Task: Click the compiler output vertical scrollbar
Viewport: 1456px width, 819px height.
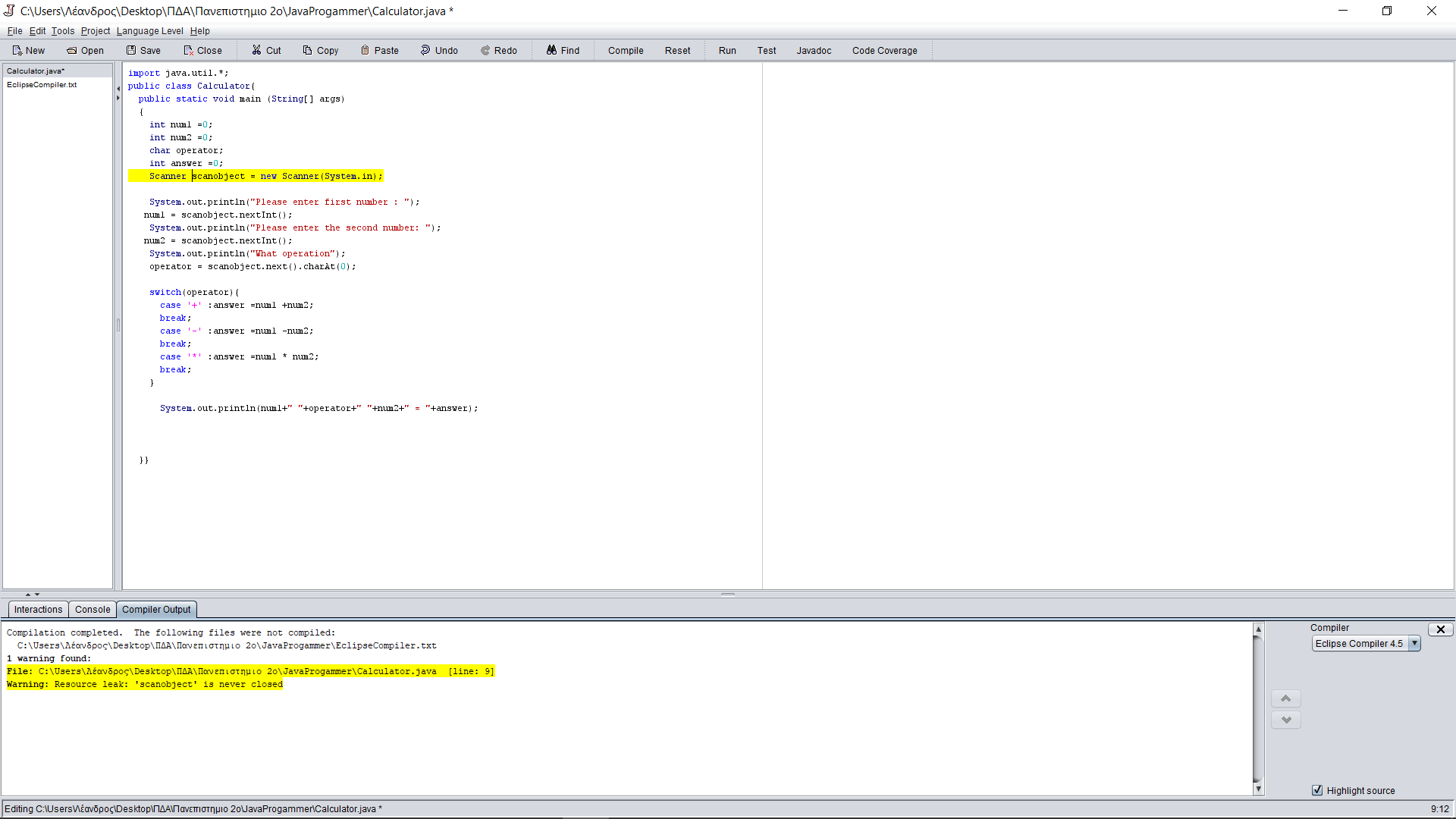Action: click(1258, 709)
